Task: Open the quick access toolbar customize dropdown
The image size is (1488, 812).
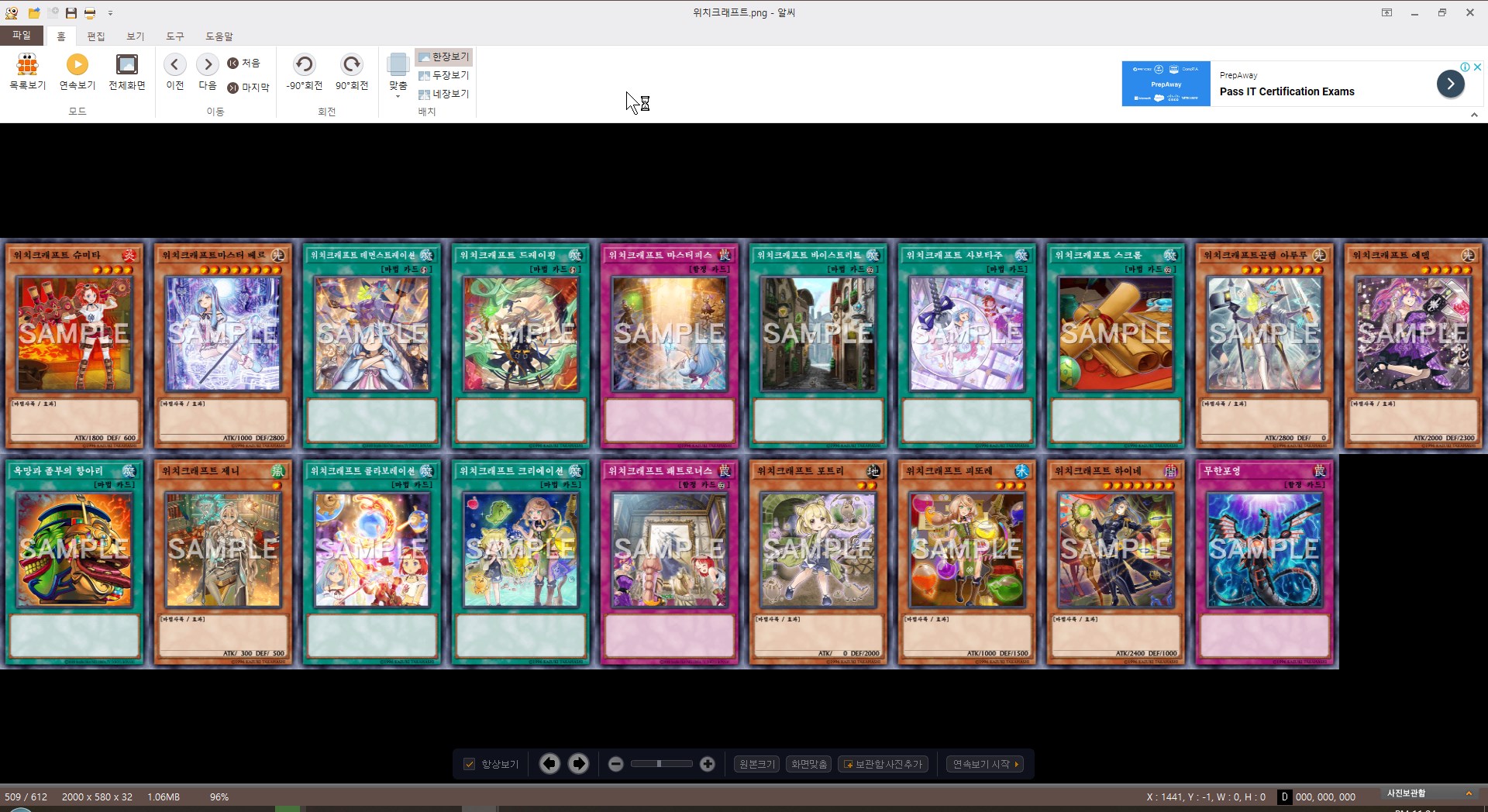Action: pyautogui.click(x=111, y=13)
